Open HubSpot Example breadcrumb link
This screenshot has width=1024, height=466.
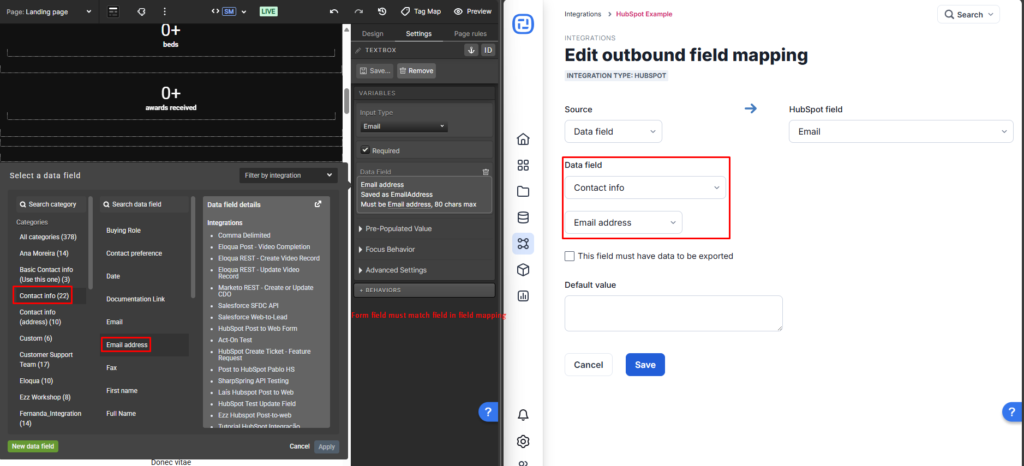tap(644, 14)
